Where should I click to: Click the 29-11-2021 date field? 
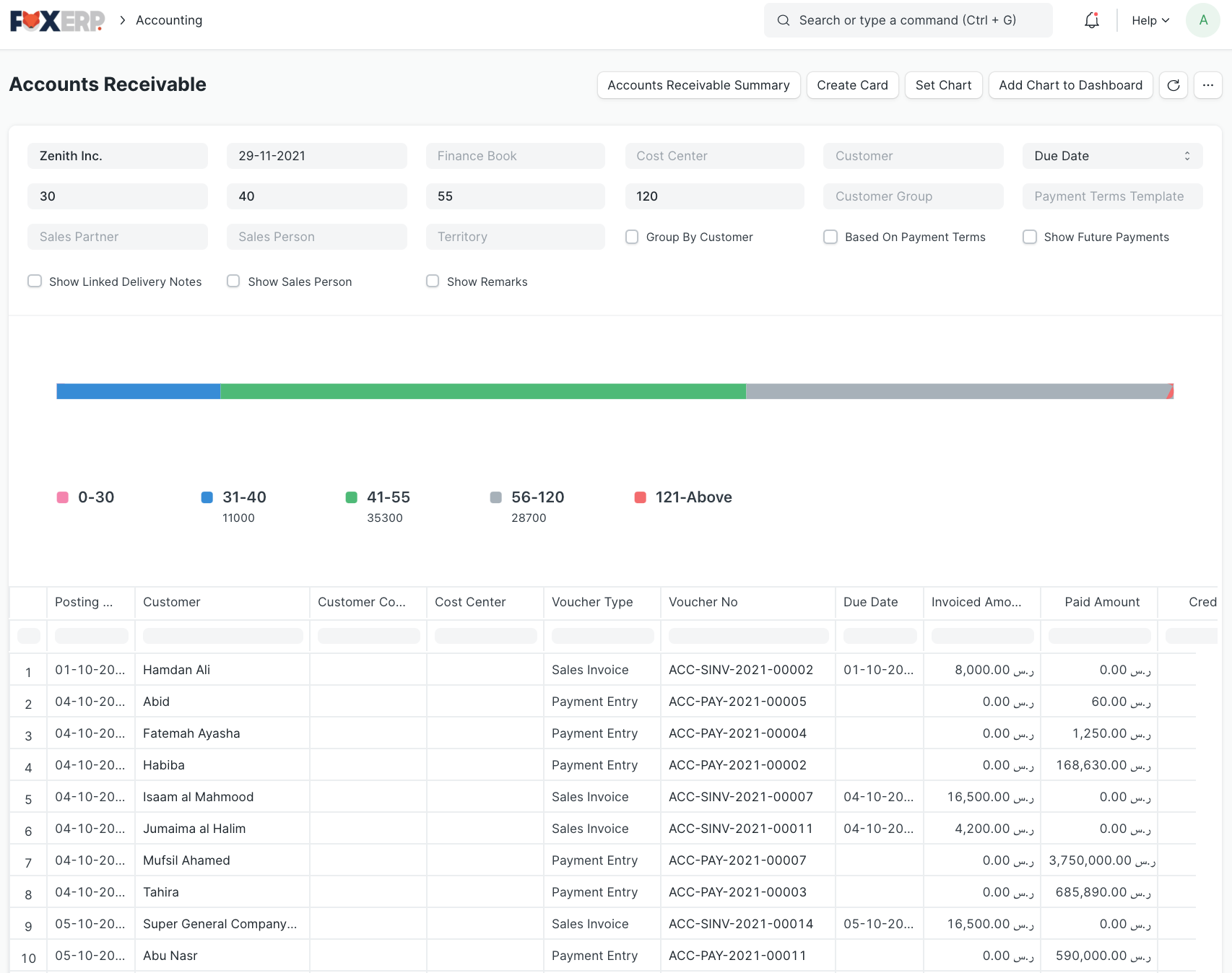coord(316,156)
